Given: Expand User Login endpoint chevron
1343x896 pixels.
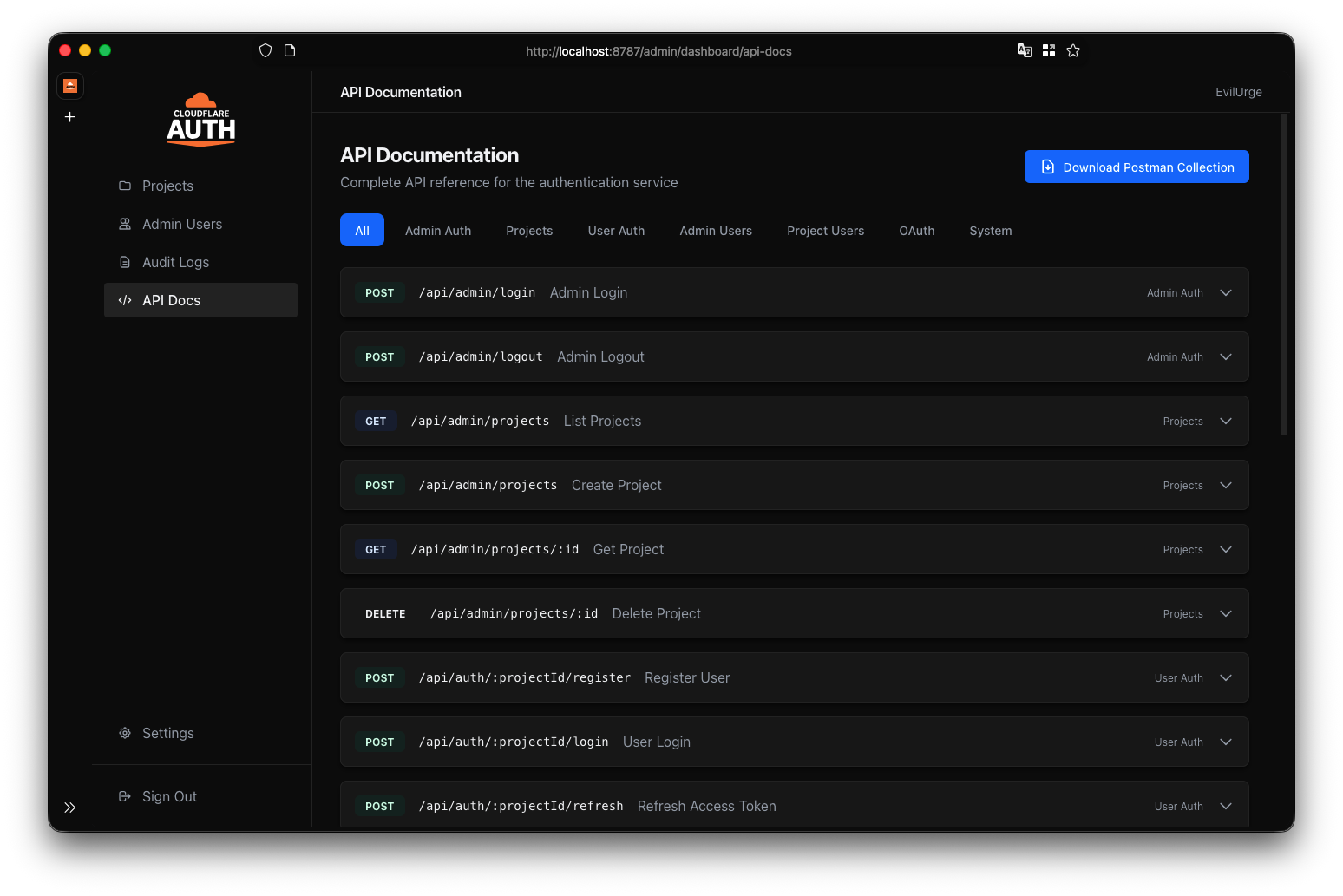Looking at the screenshot, I should tap(1226, 742).
